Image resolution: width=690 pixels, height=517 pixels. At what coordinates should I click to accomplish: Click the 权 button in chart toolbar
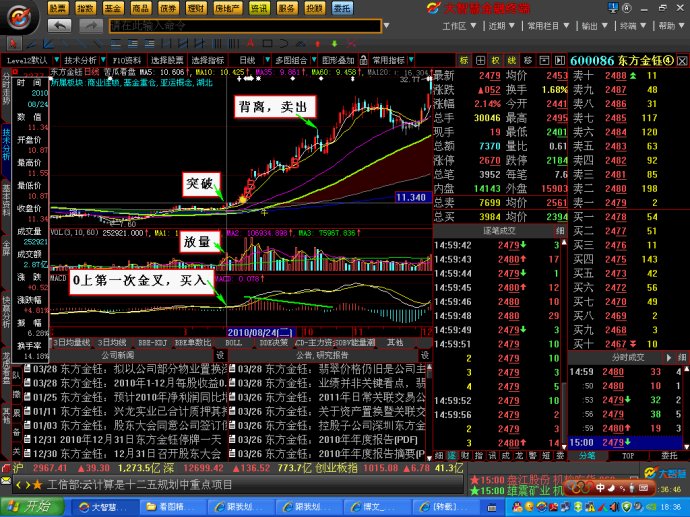[x=496, y=60]
